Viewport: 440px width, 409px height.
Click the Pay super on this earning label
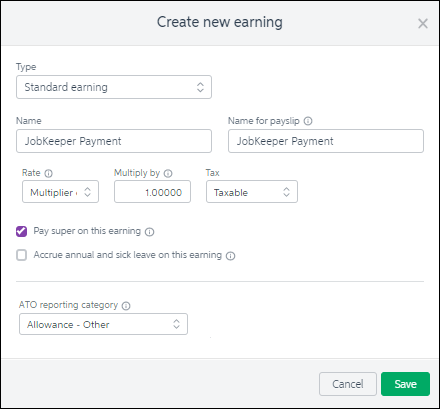pyautogui.click(x=87, y=231)
